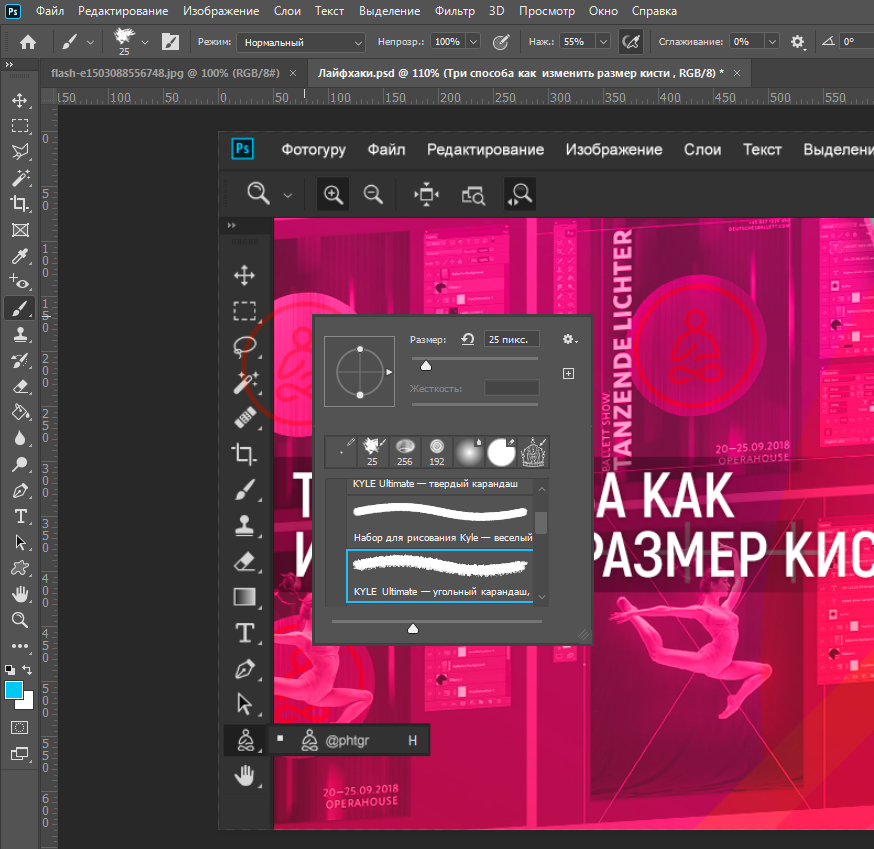
Task: Toggle pen pressure controls opacity
Action: 501,42
